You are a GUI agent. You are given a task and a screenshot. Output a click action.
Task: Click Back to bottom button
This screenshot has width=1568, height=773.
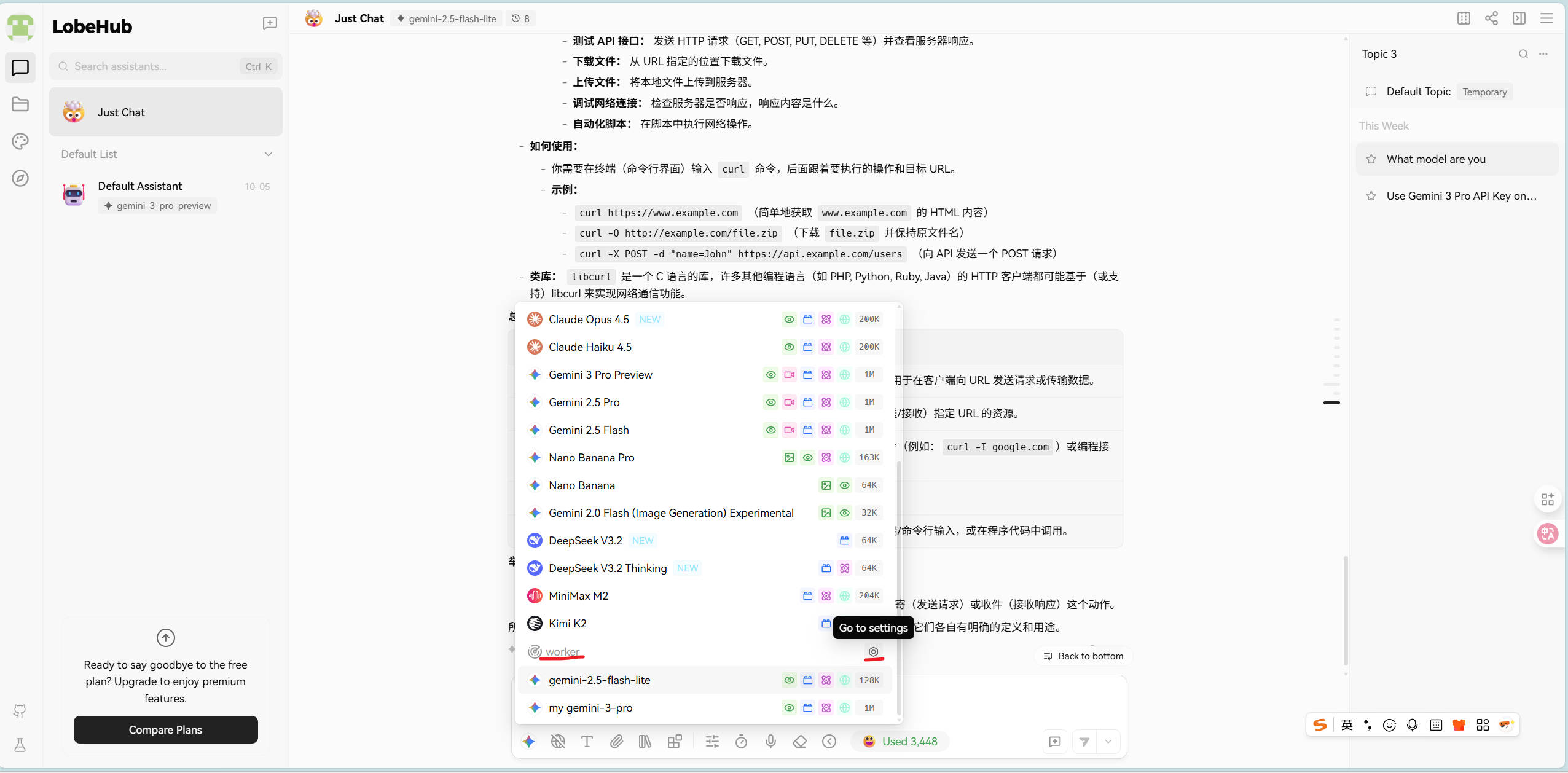tap(1084, 656)
